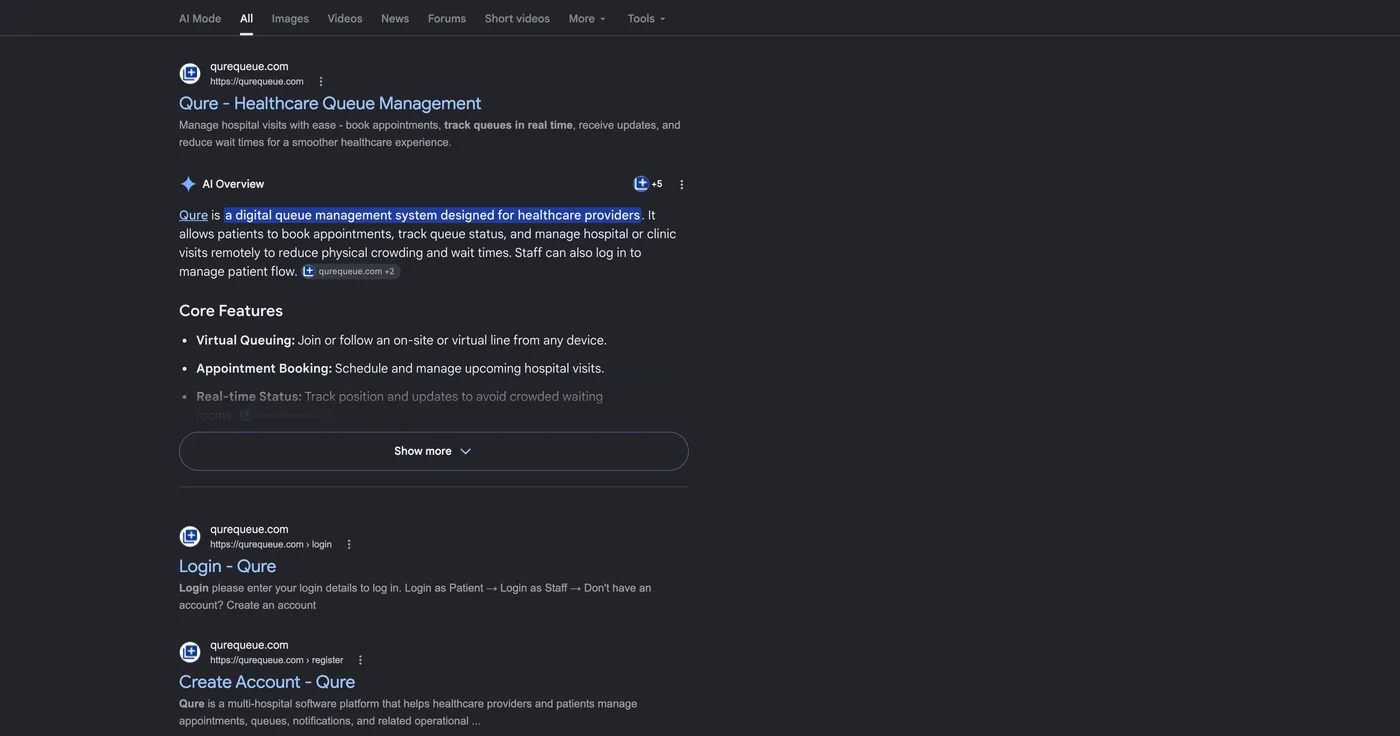Open the Tools dropdown
The image size is (1400, 736).
[646, 19]
